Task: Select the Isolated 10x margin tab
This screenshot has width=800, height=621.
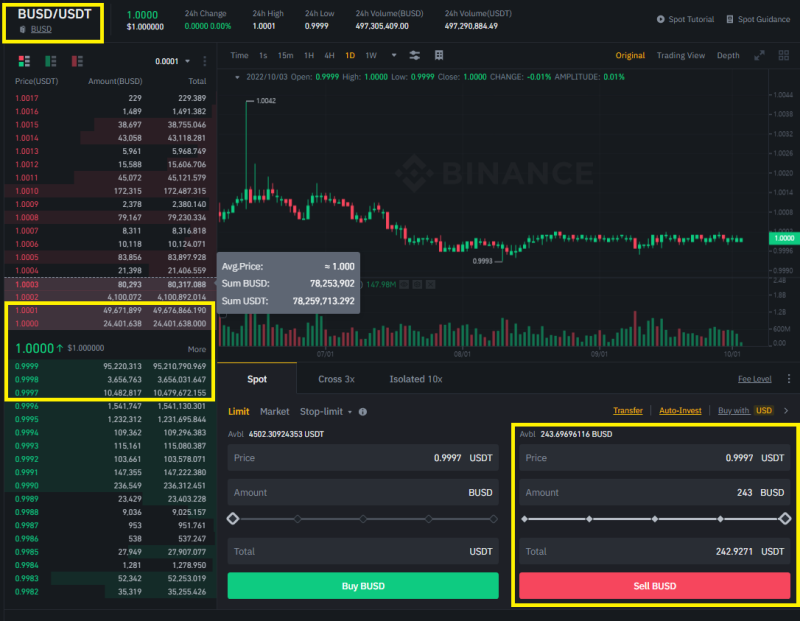Action: click(416, 379)
